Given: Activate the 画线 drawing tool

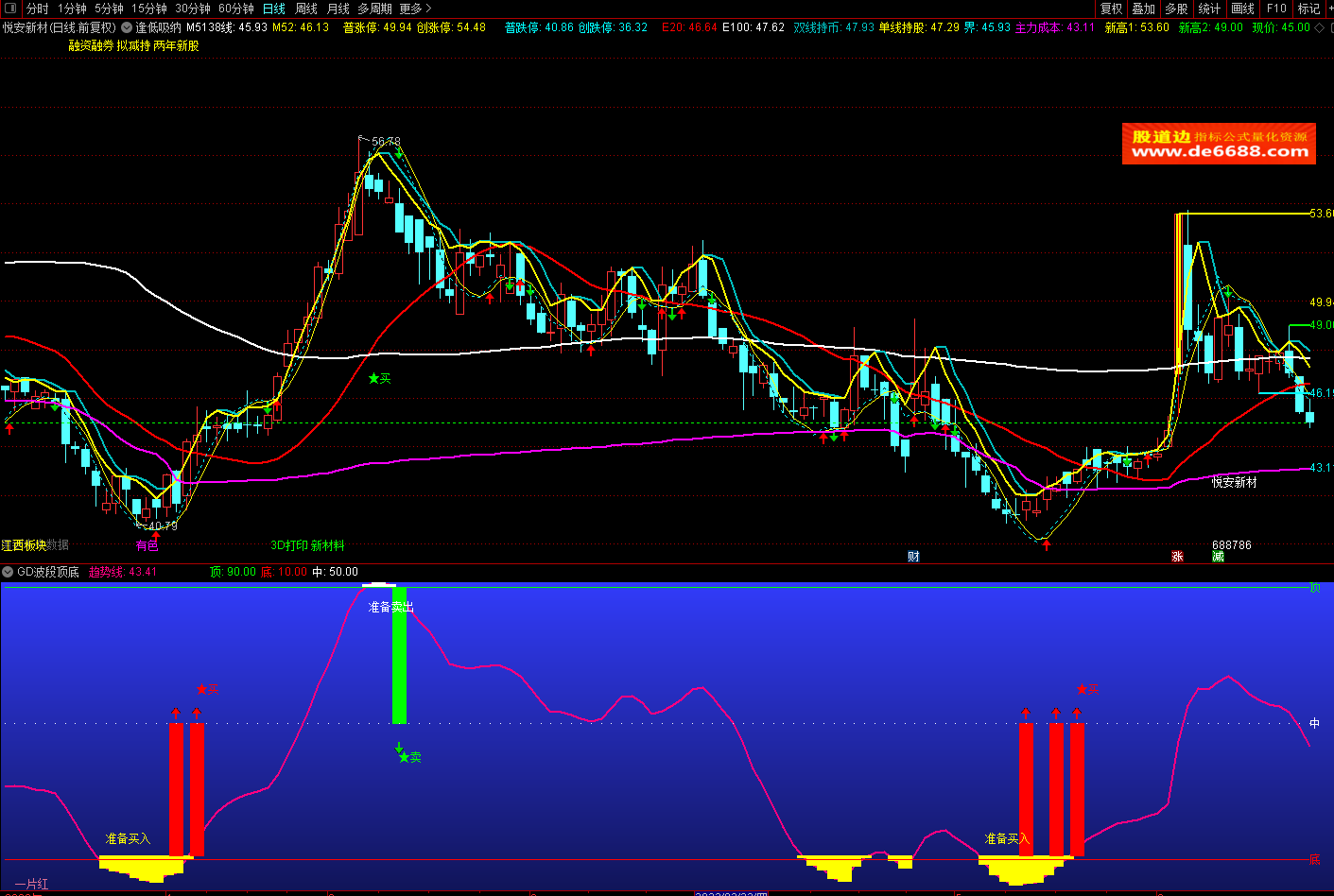Looking at the screenshot, I should 1242,9.
